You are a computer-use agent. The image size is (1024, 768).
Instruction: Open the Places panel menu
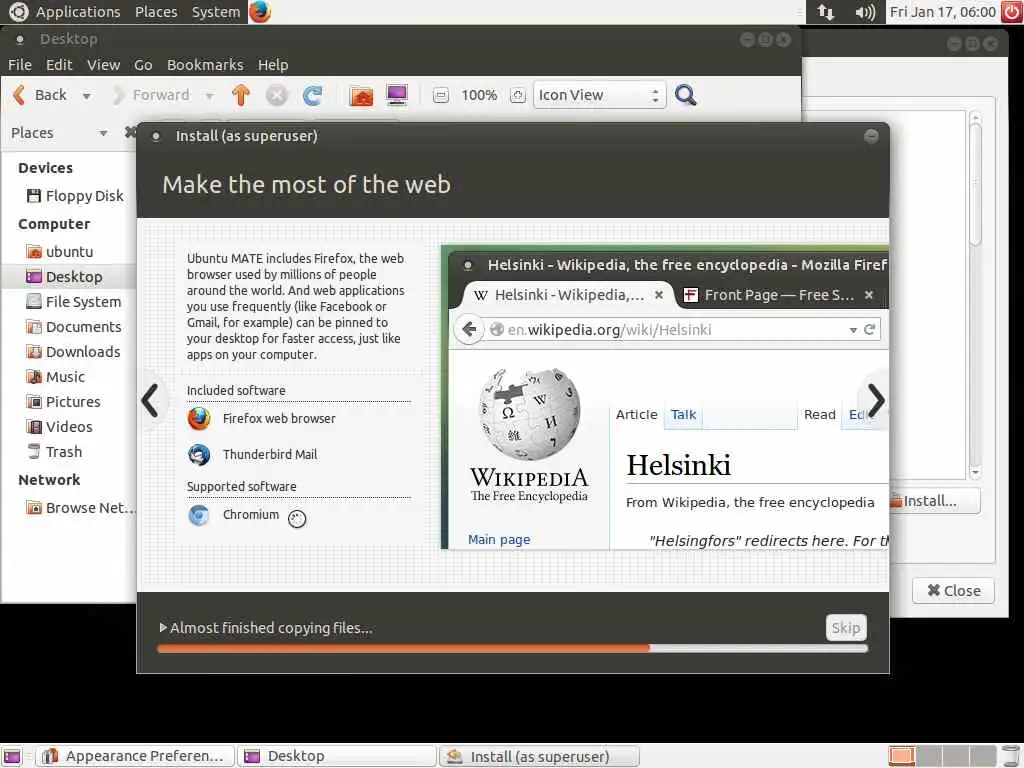[x=156, y=12]
